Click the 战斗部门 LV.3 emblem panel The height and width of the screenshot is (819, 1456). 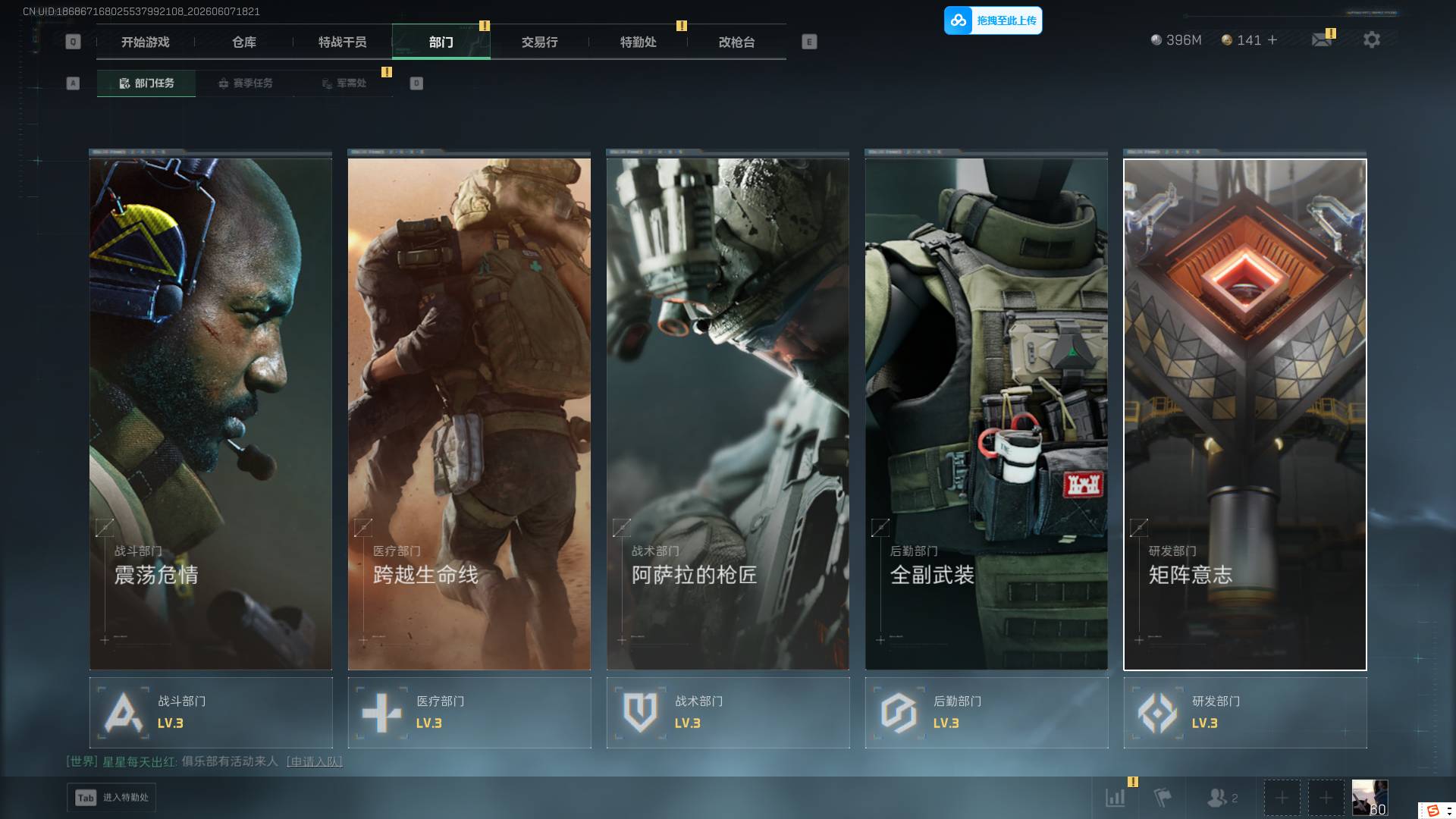(x=211, y=713)
